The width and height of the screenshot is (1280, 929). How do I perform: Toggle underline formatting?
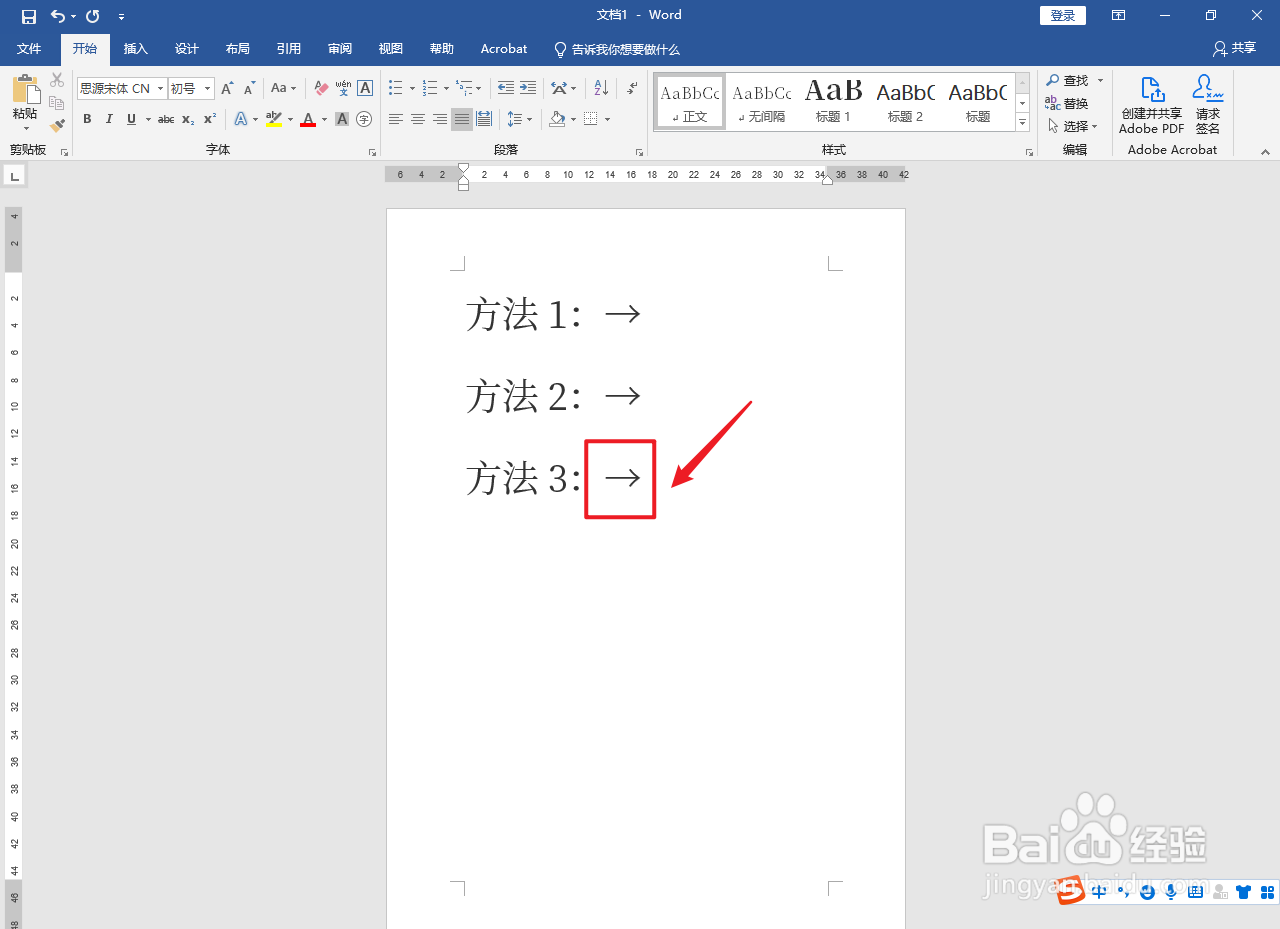point(131,119)
